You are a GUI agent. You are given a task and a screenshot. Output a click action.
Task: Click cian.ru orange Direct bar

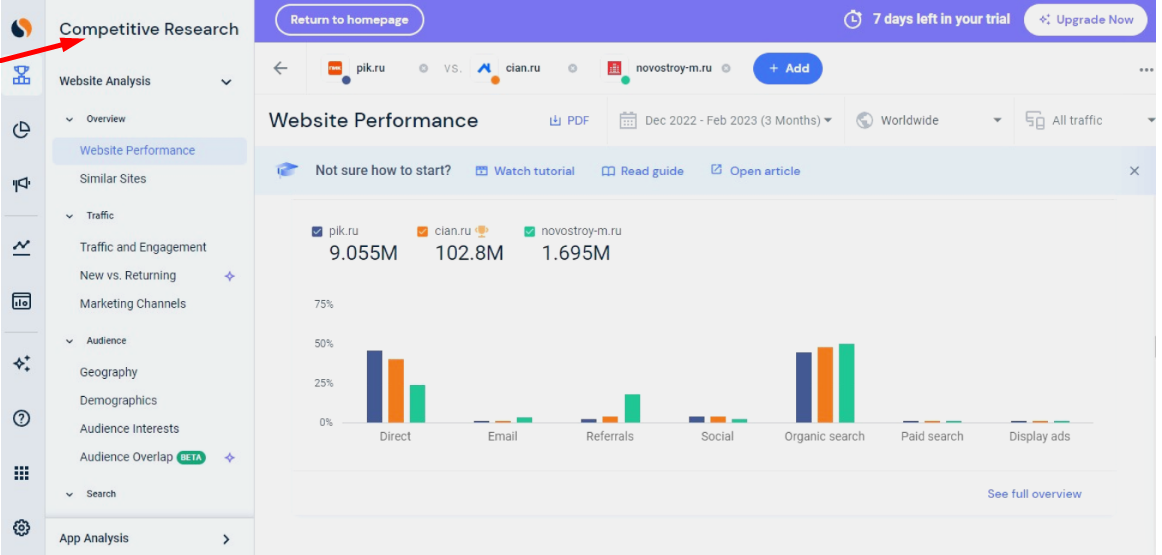tap(396, 390)
